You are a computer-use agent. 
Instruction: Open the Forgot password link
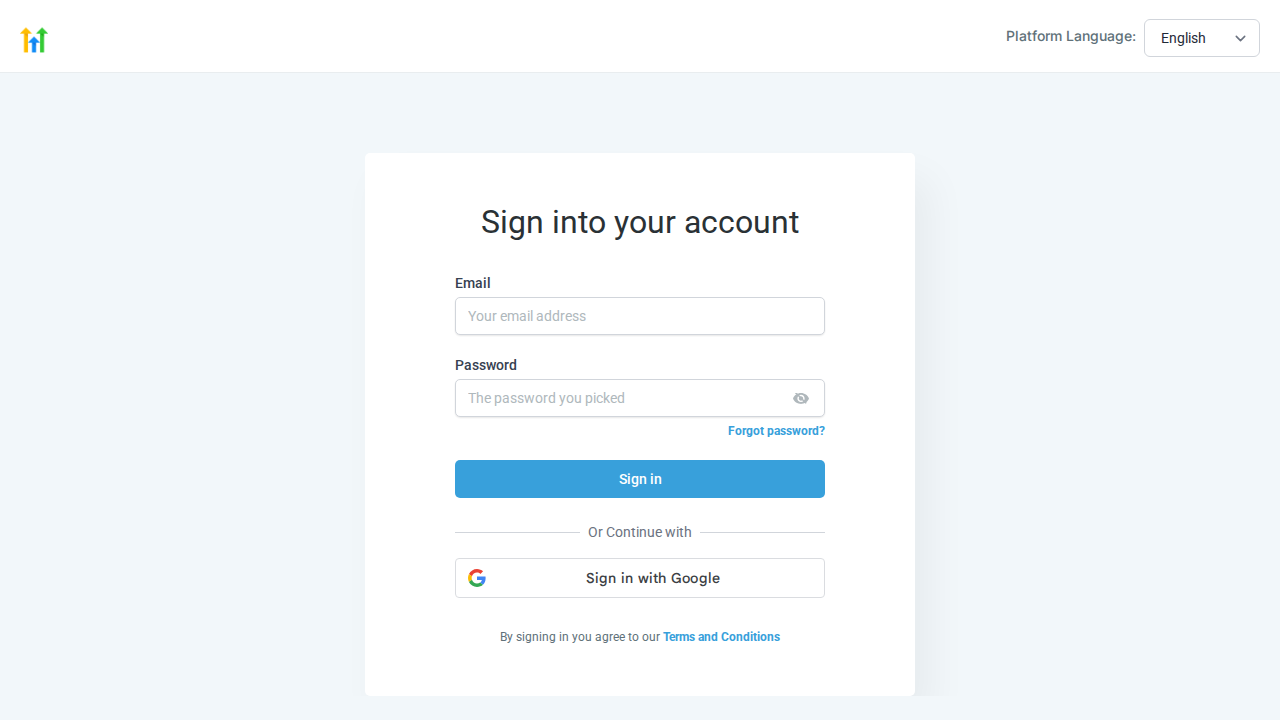point(776,431)
